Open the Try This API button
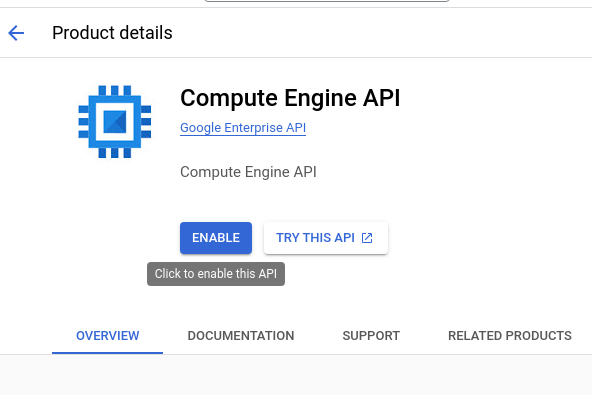 326,238
